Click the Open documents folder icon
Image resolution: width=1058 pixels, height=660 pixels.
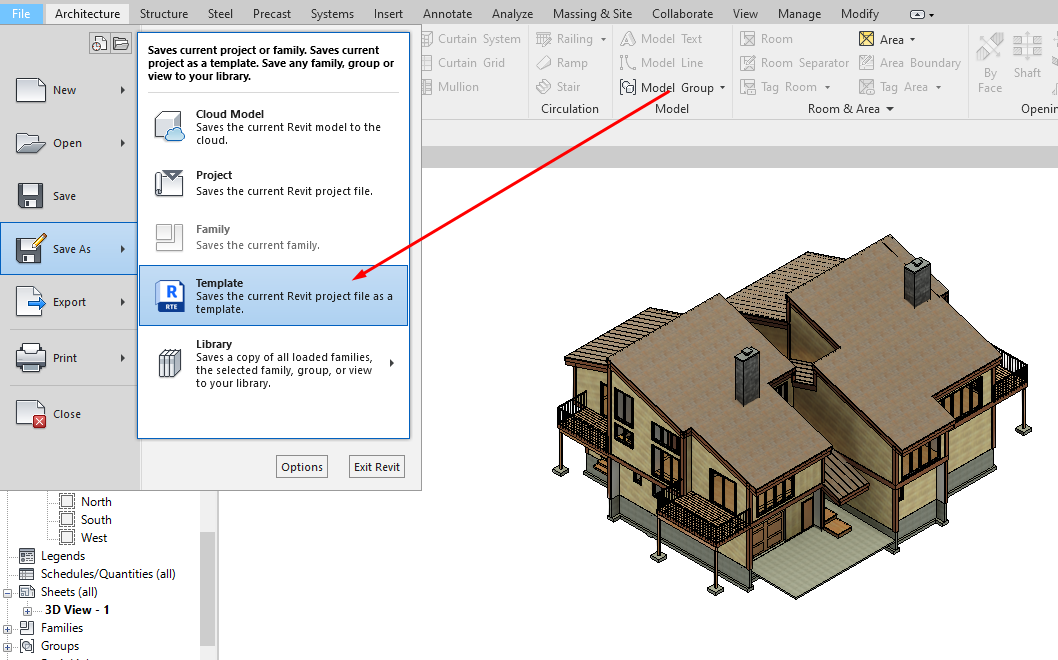coord(121,43)
